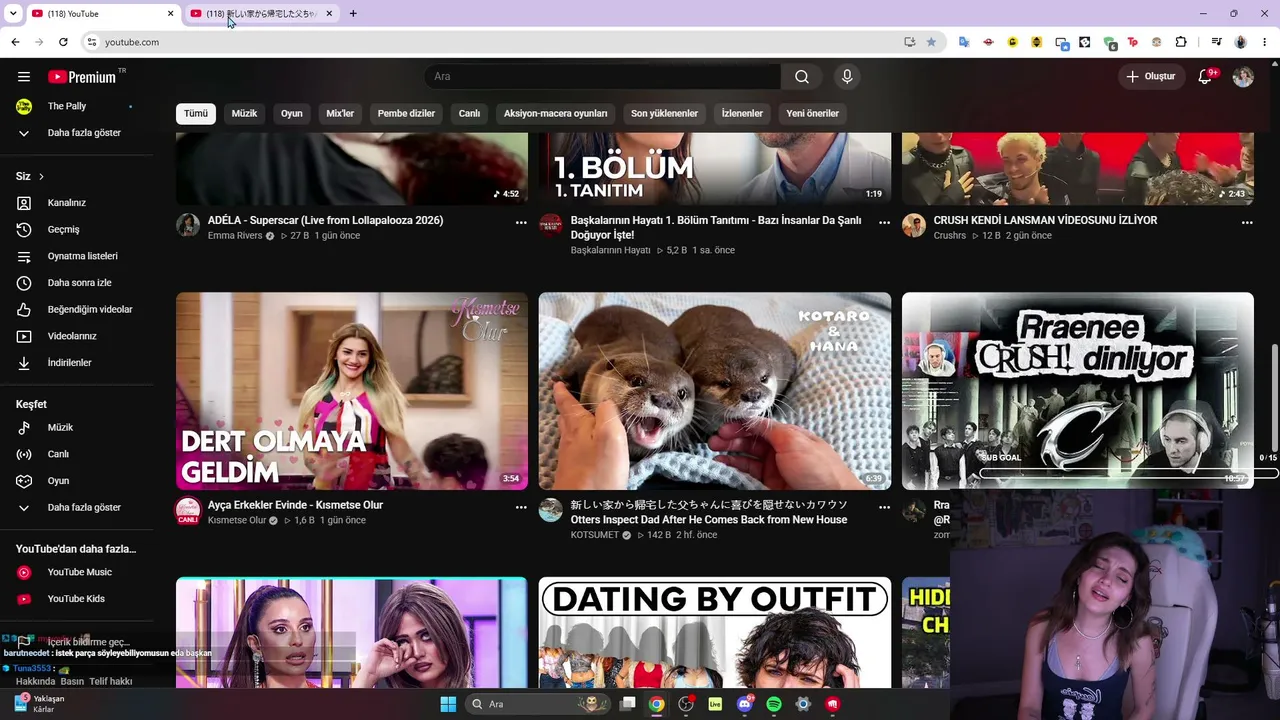Expand the Siz section chevron
This screenshot has height=720, width=1280.
41,177
